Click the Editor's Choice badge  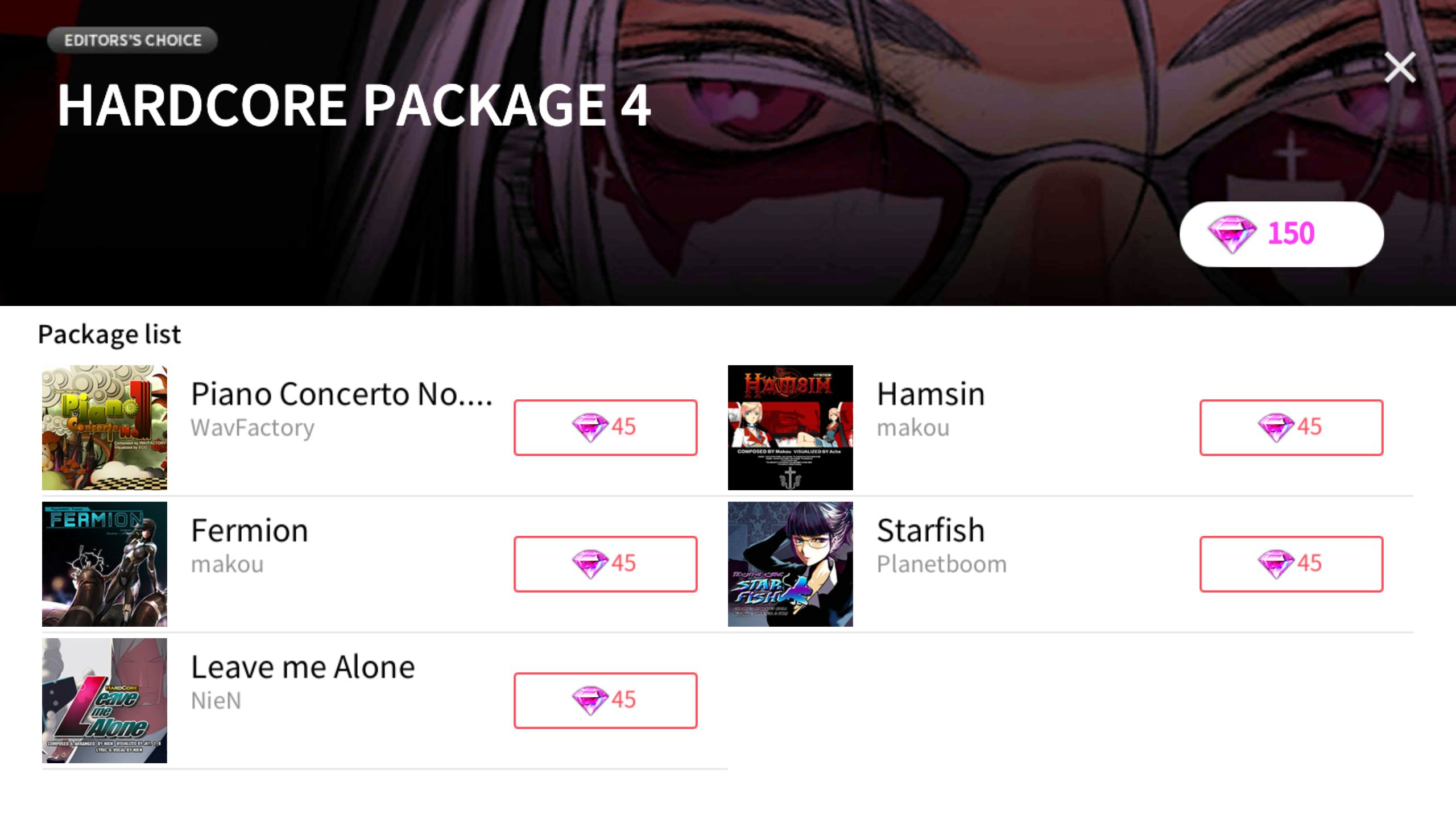point(133,40)
